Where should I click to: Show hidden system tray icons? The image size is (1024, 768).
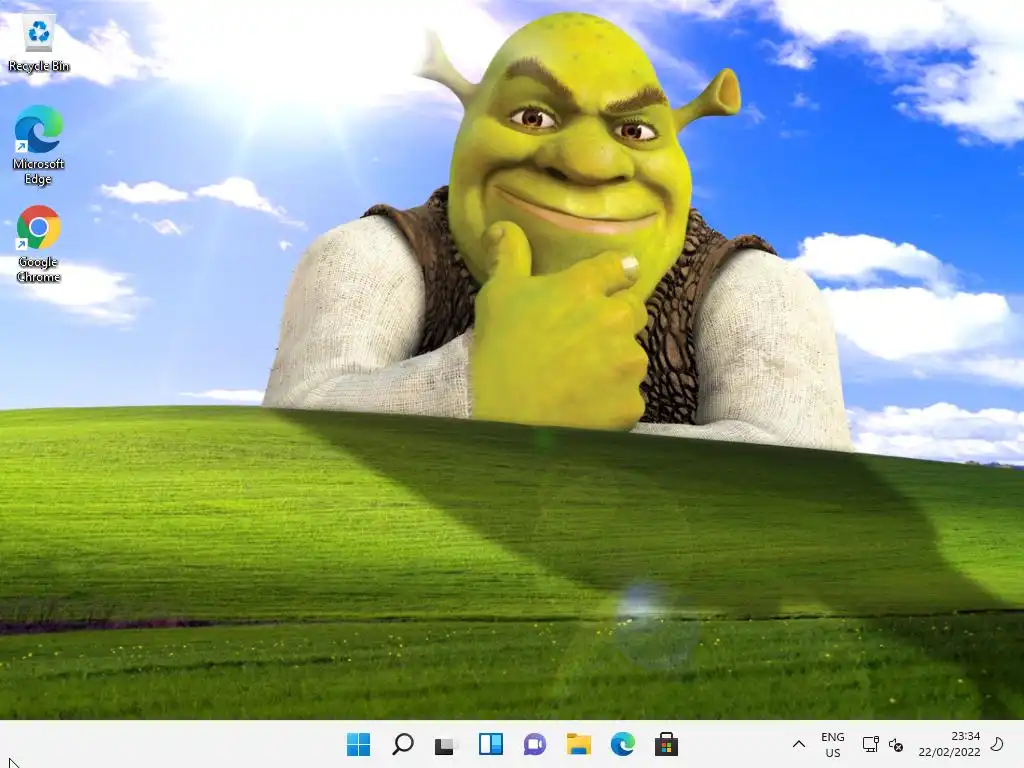(799, 744)
